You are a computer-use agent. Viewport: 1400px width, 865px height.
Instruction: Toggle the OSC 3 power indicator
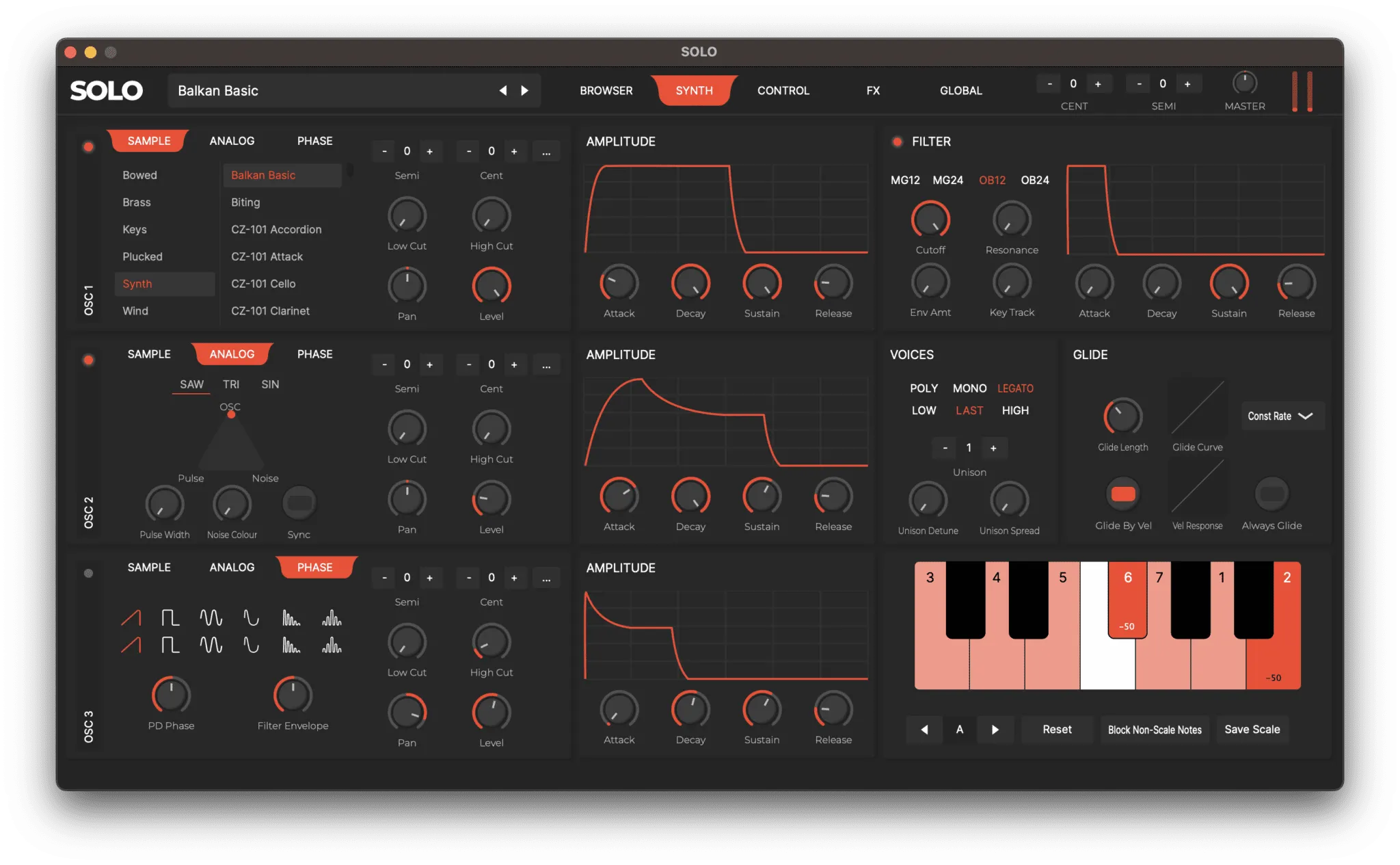tap(88, 574)
